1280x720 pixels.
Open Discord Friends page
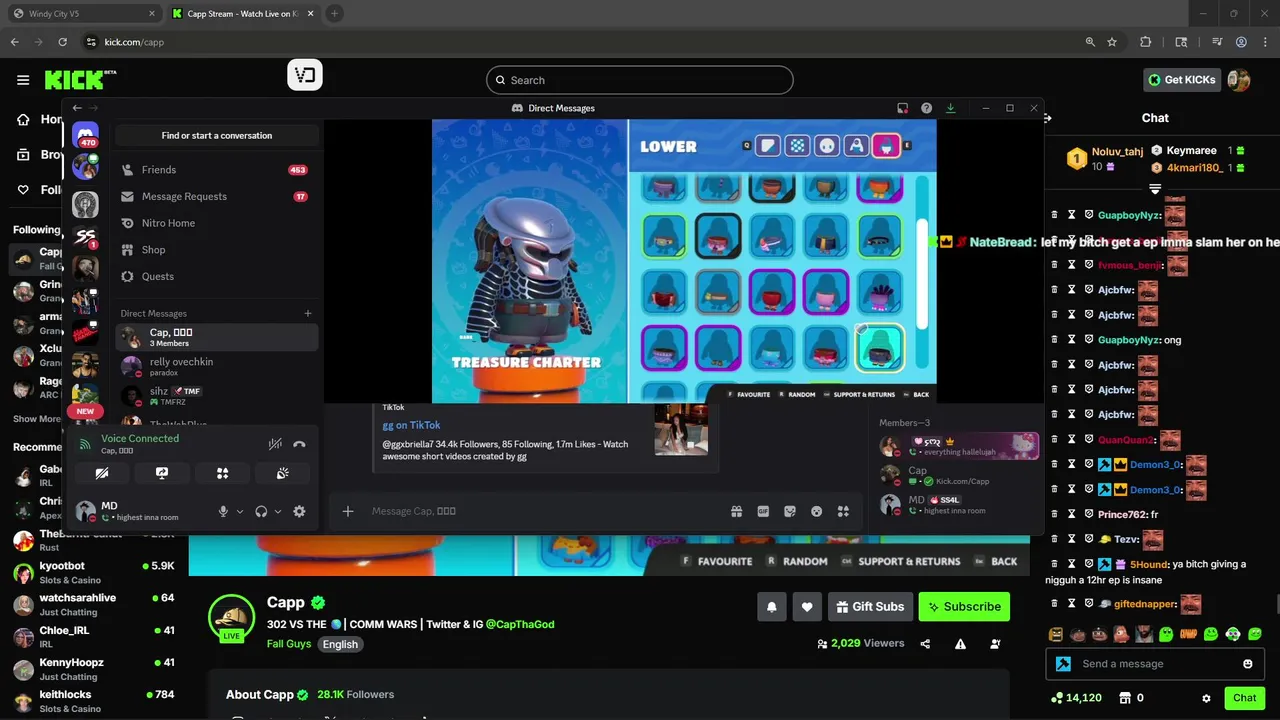tap(216, 170)
